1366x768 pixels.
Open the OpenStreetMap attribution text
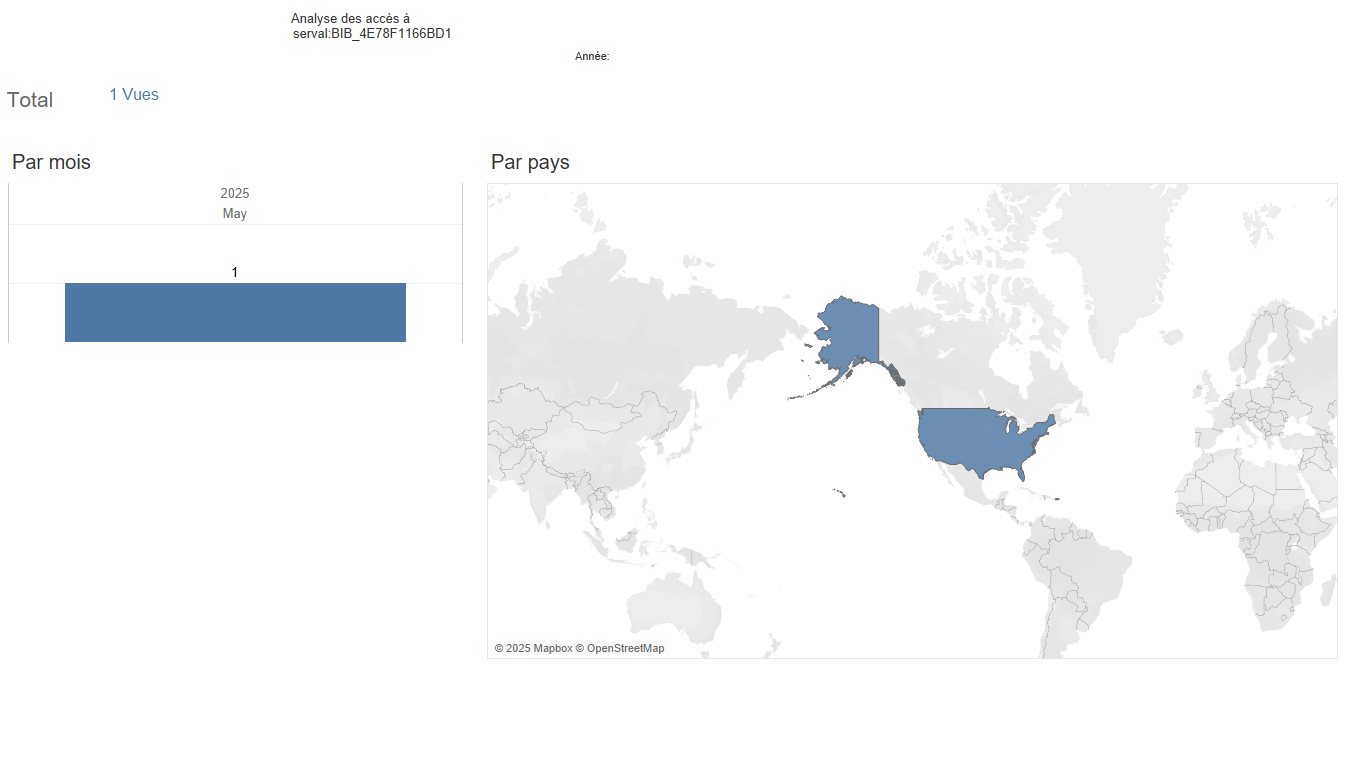(x=620, y=648)
